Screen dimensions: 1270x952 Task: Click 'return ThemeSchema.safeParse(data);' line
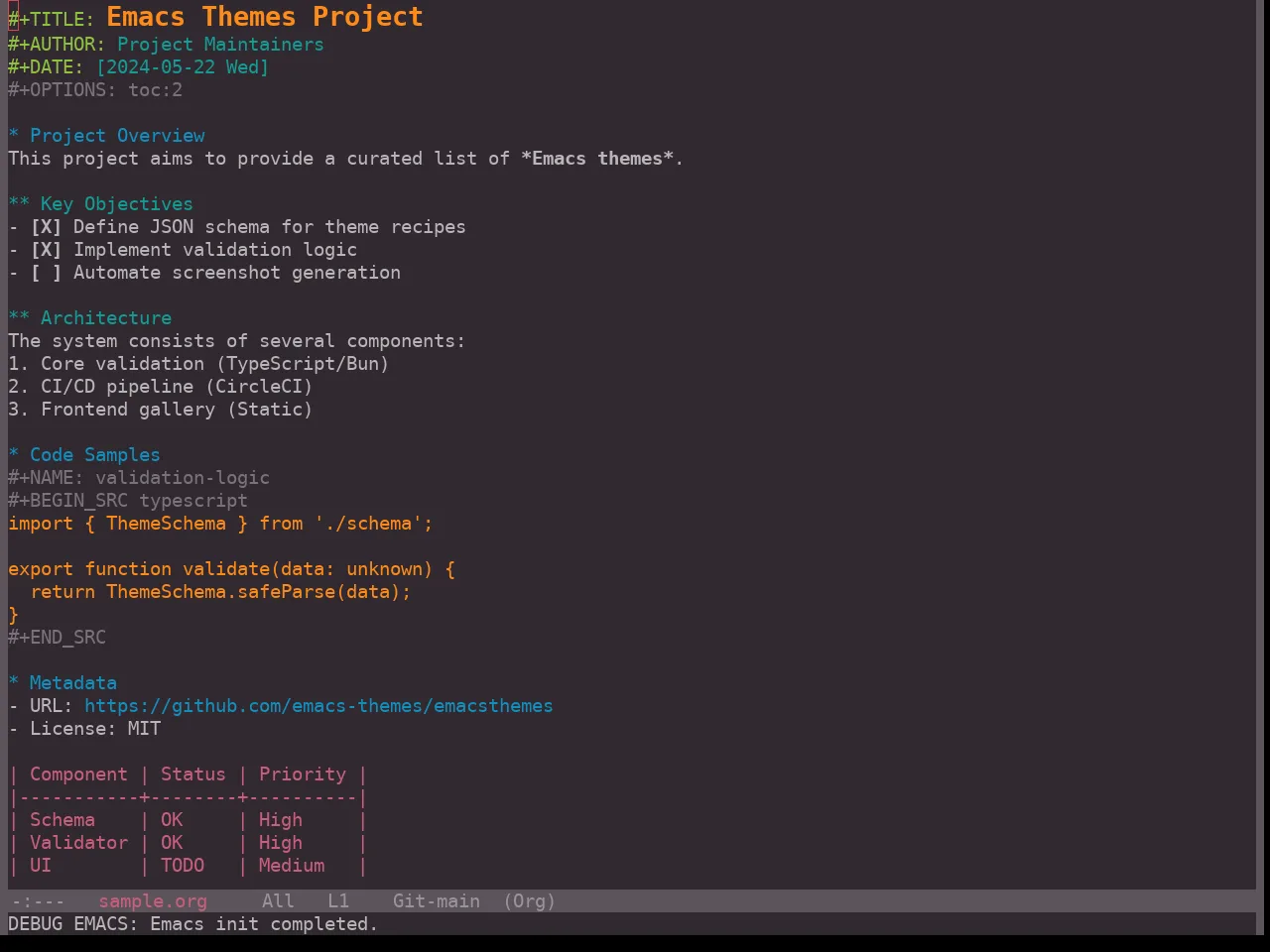220,592
